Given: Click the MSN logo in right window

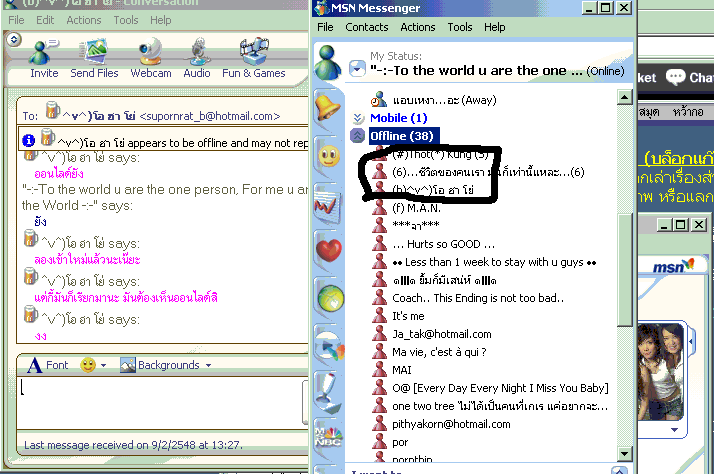Looking at the screenshot, I should coord(673,266).
